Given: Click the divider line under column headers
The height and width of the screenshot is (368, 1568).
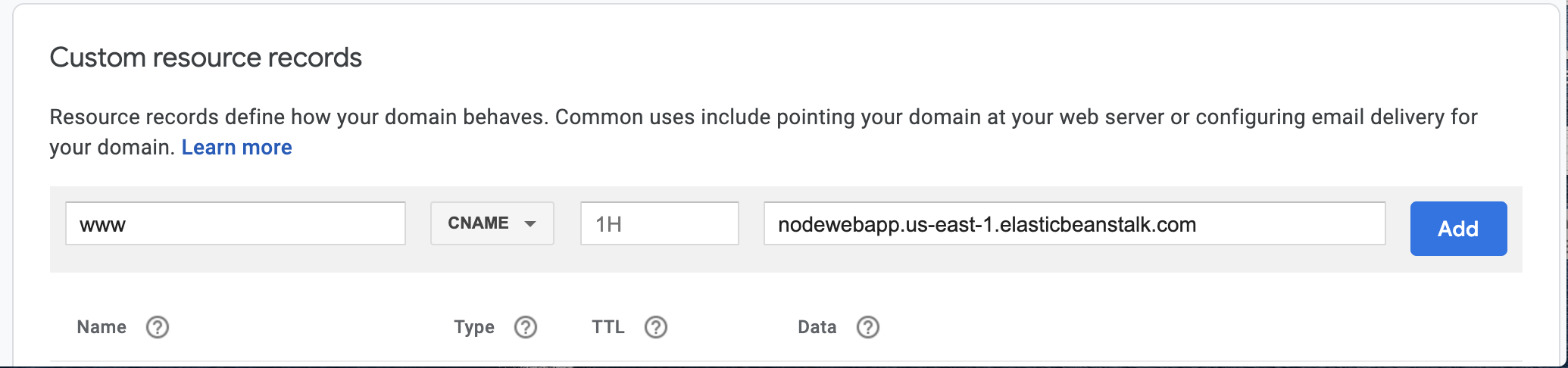Looking at the screenshot, I should click(x=757, y=361).
